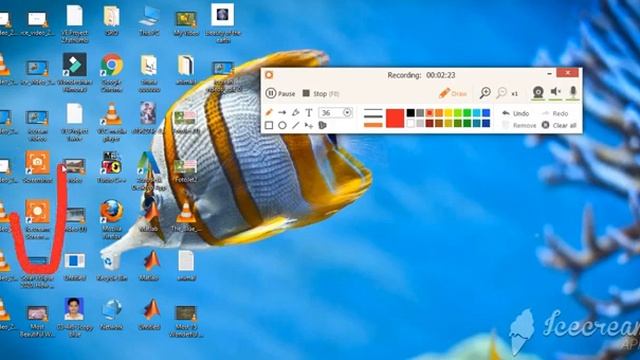Open the Icecream Screen Recorder shortcut
The height and width of the screenshot is (360, 640).
[37, 219]
